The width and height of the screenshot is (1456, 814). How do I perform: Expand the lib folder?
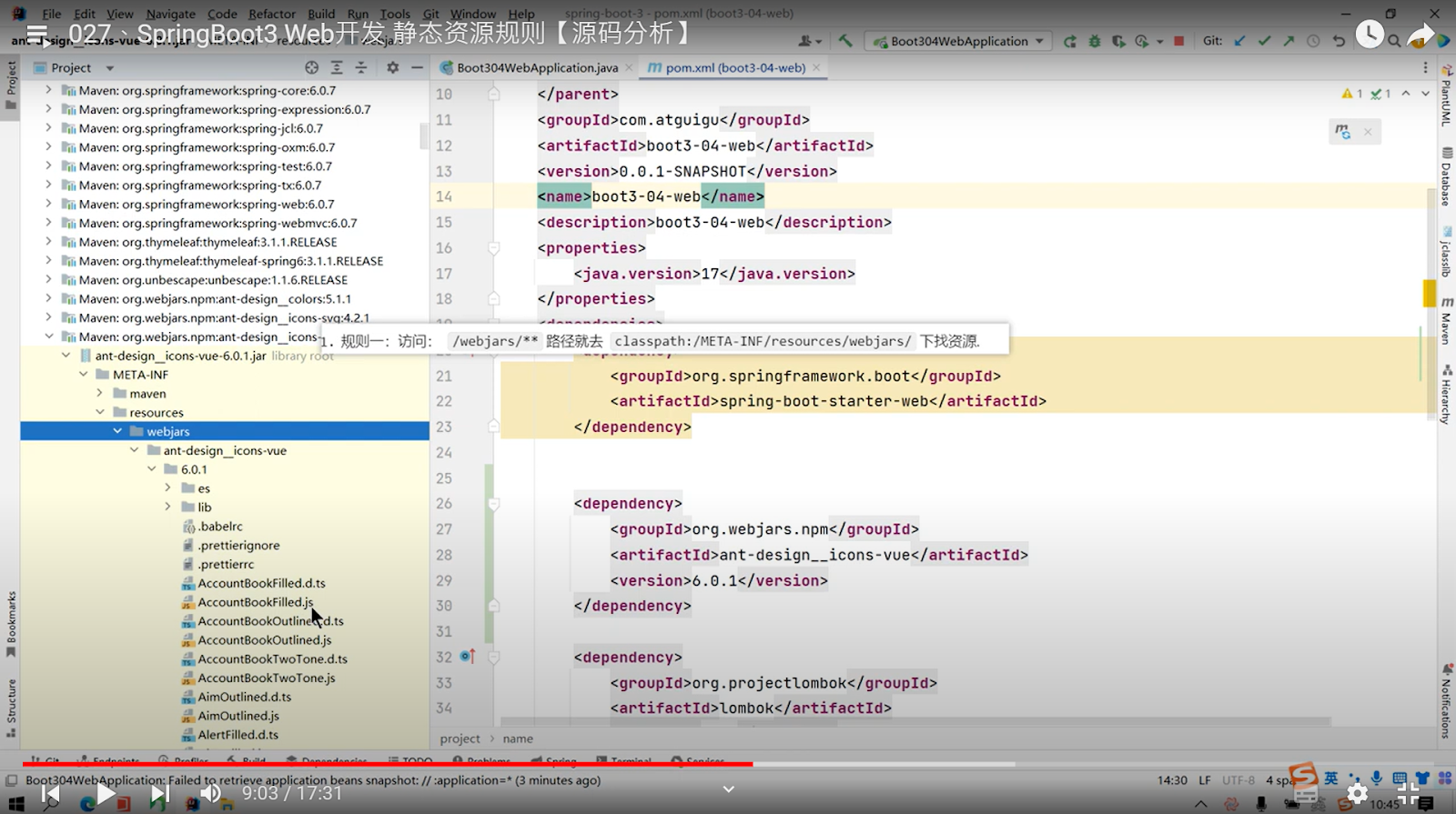tap(167, 507)
